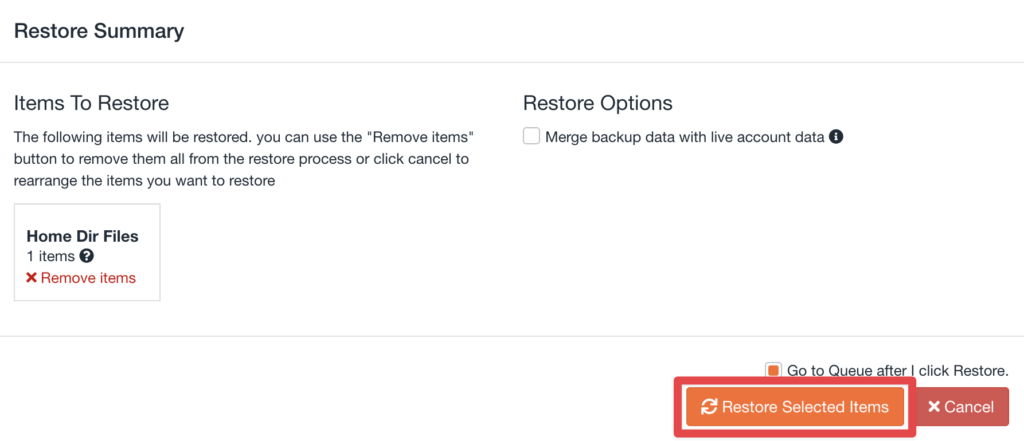Image resolution: width=1024 pixels, height=441 pixels.
Task: Click the Go to Queue label text
Action: click(897, 370)
